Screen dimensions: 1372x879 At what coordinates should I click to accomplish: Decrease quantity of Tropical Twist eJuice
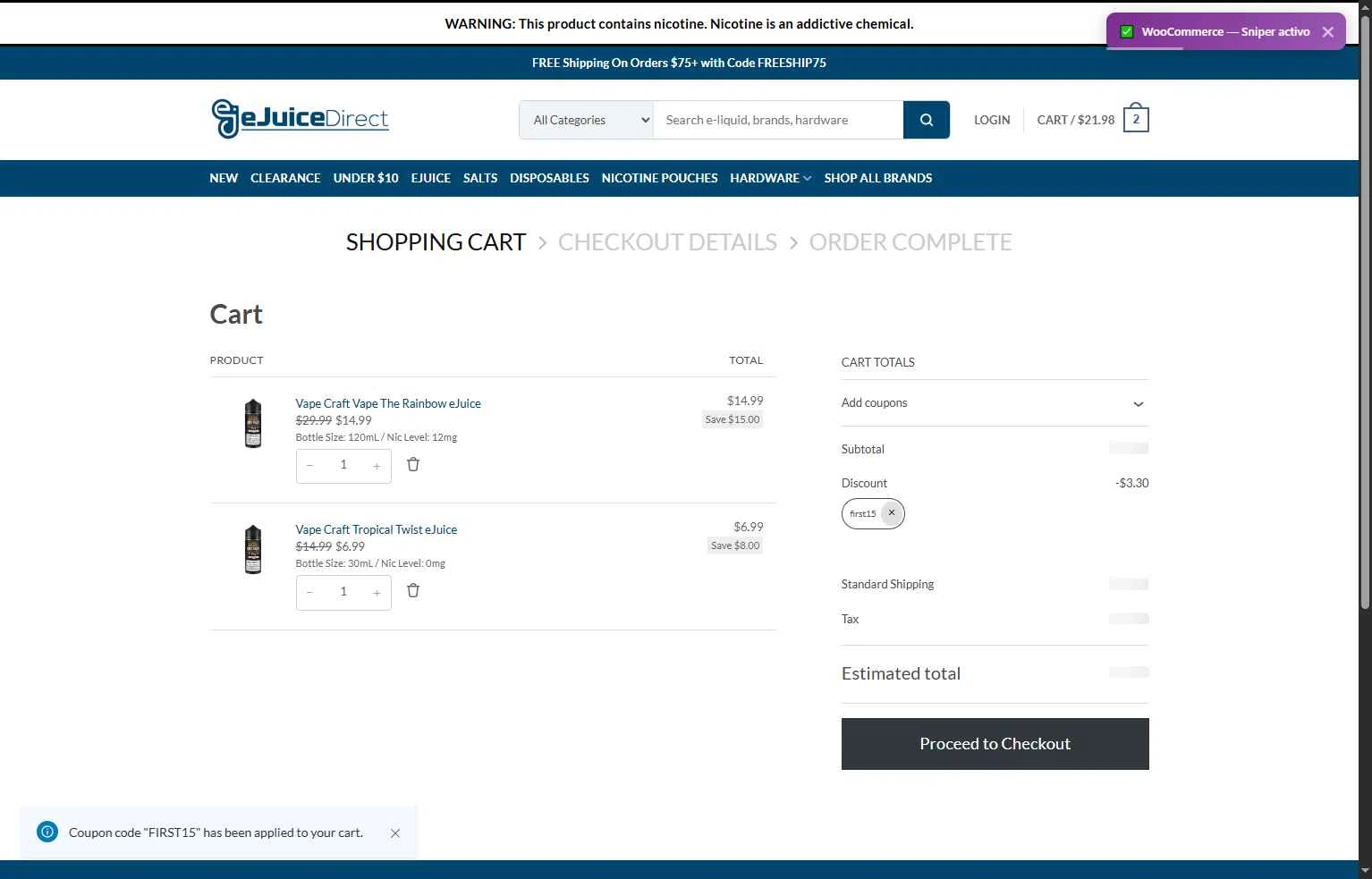point(309,592)
